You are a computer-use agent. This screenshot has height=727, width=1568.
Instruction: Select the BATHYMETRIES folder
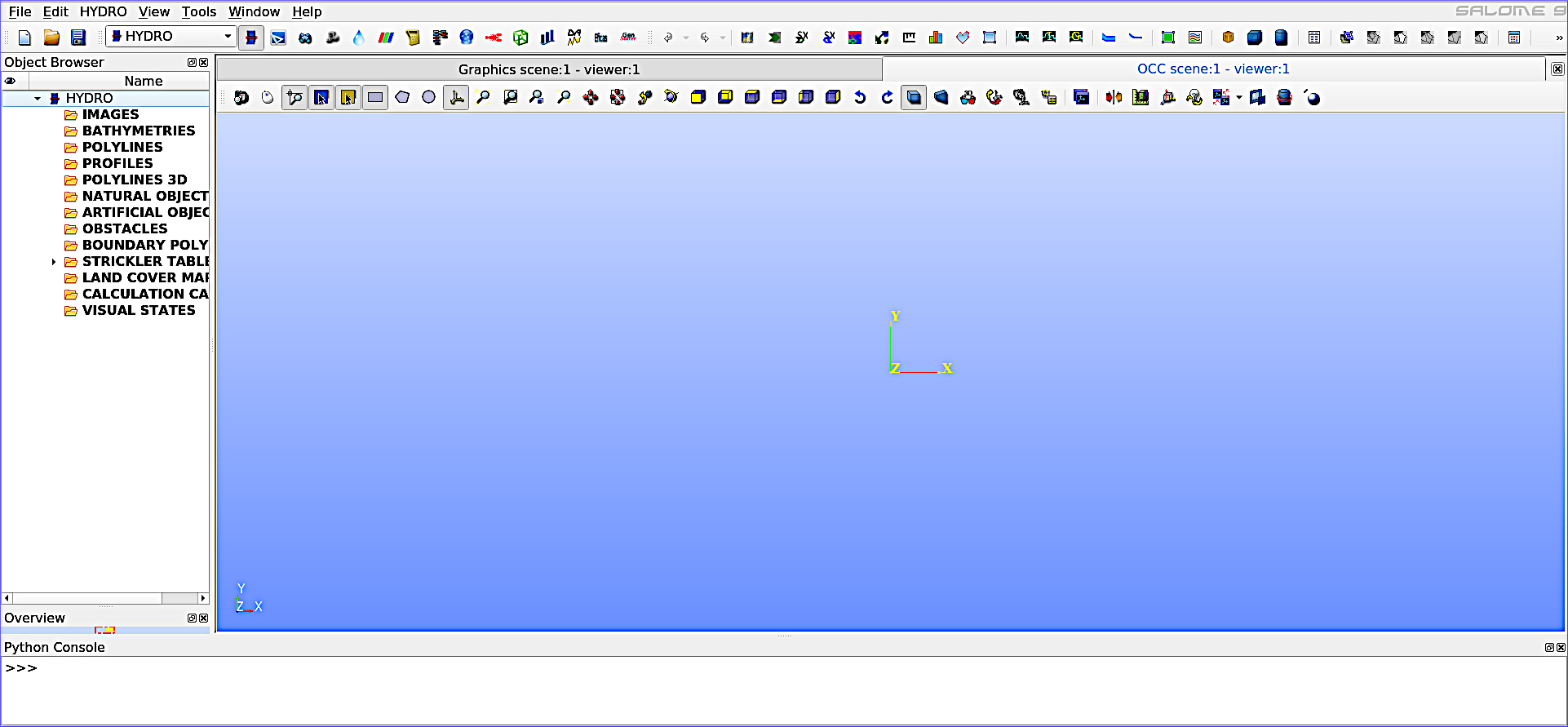point(138,131)
